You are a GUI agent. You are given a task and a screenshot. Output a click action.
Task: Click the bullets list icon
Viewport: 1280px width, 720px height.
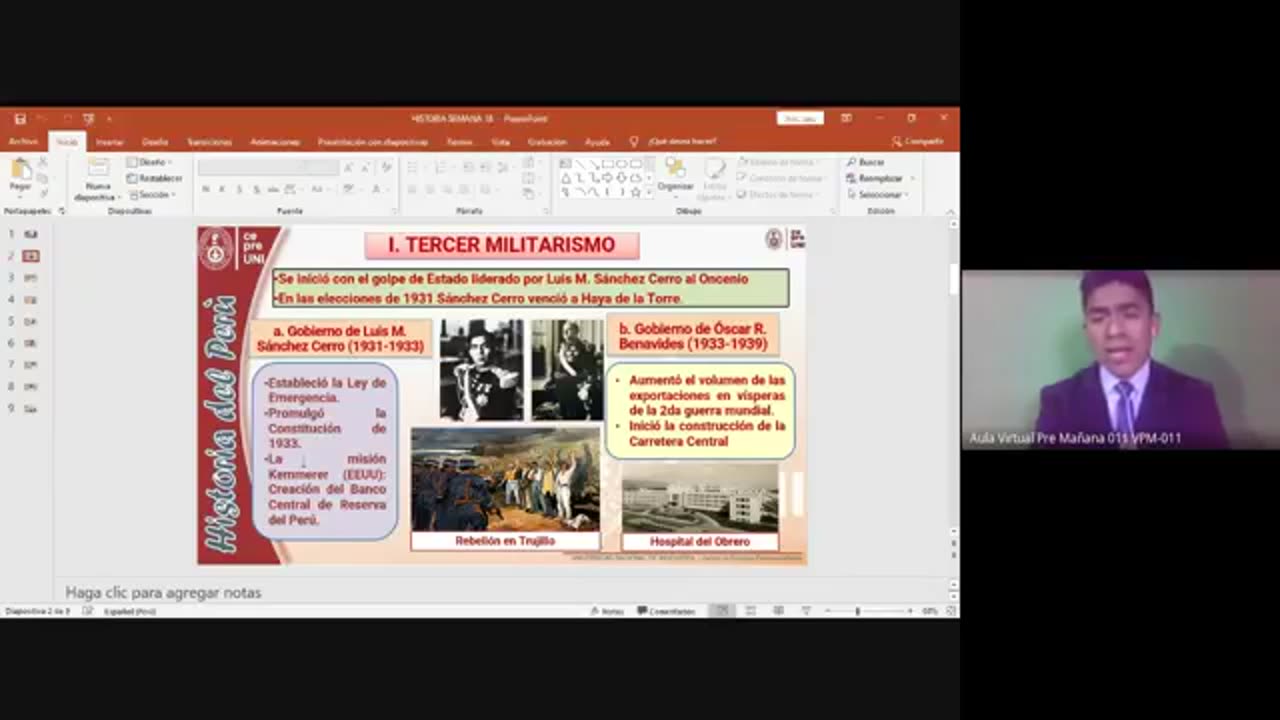pyautogui.click(x=414, y=167)
